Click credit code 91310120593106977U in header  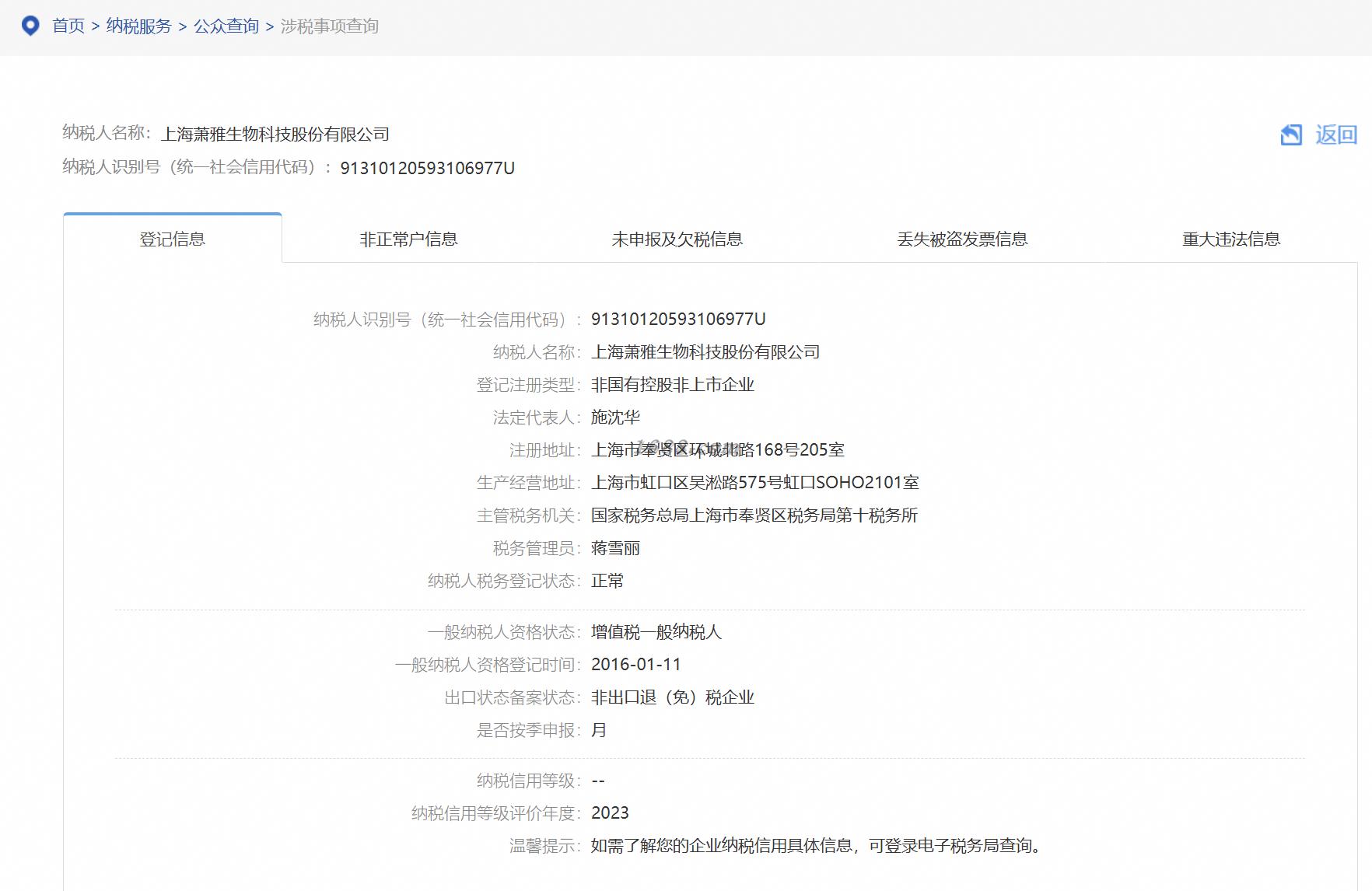tap(427, 168)
